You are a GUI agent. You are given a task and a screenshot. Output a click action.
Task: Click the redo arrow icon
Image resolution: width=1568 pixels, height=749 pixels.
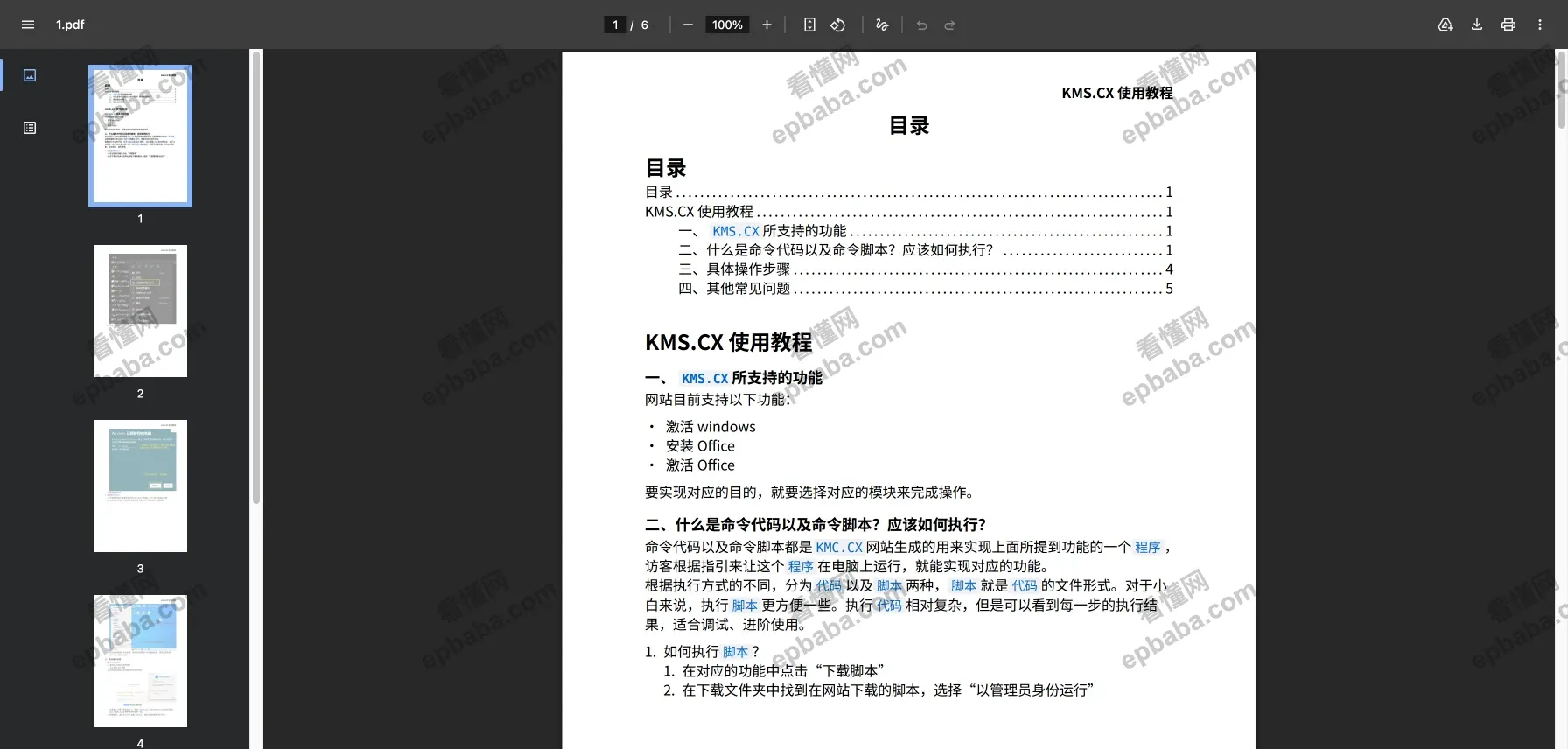pos(949,24)
